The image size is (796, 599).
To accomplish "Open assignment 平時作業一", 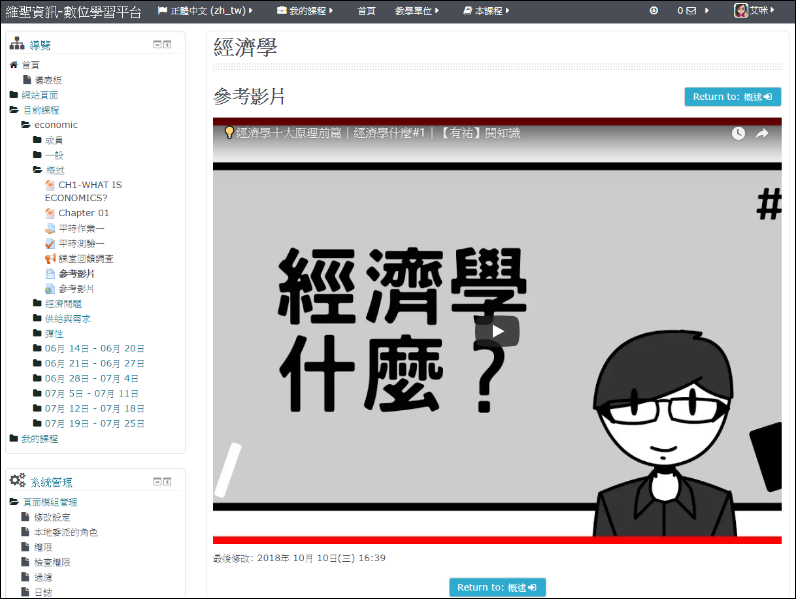I will point(81,228).
